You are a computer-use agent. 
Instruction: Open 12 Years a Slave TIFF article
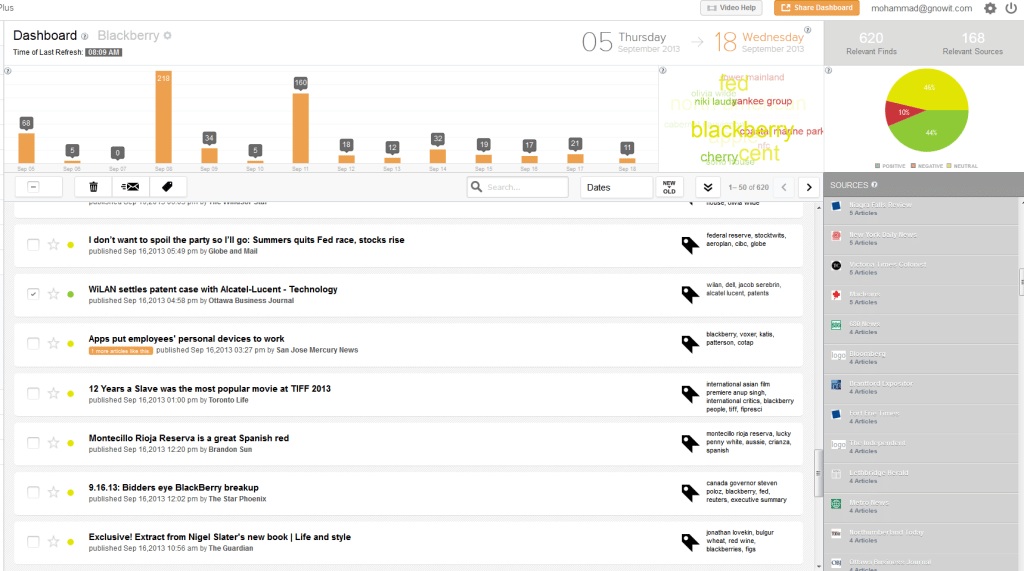click(x=210, y=389)
